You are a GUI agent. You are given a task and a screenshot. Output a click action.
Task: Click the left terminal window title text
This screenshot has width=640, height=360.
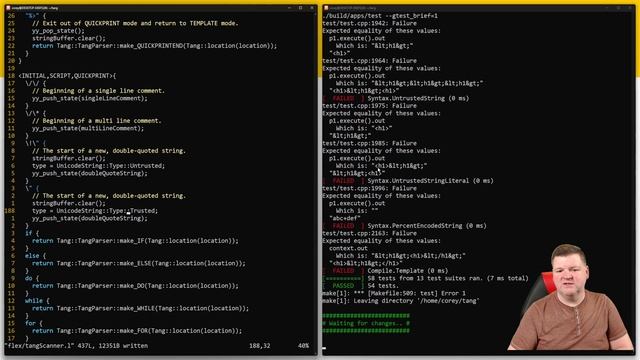click(35, 8)
